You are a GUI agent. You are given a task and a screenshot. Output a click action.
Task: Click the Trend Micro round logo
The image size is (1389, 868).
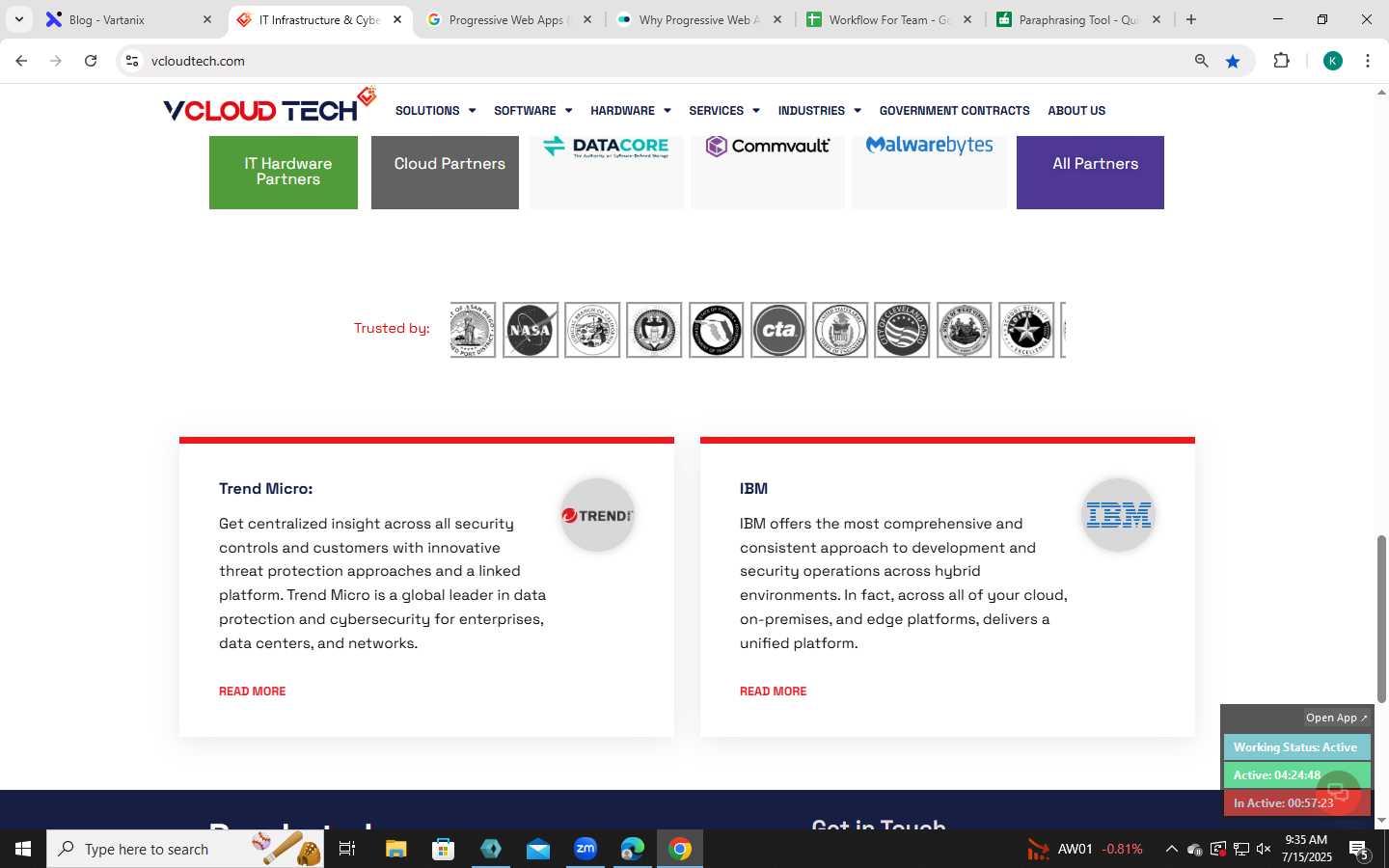[597, 515]
